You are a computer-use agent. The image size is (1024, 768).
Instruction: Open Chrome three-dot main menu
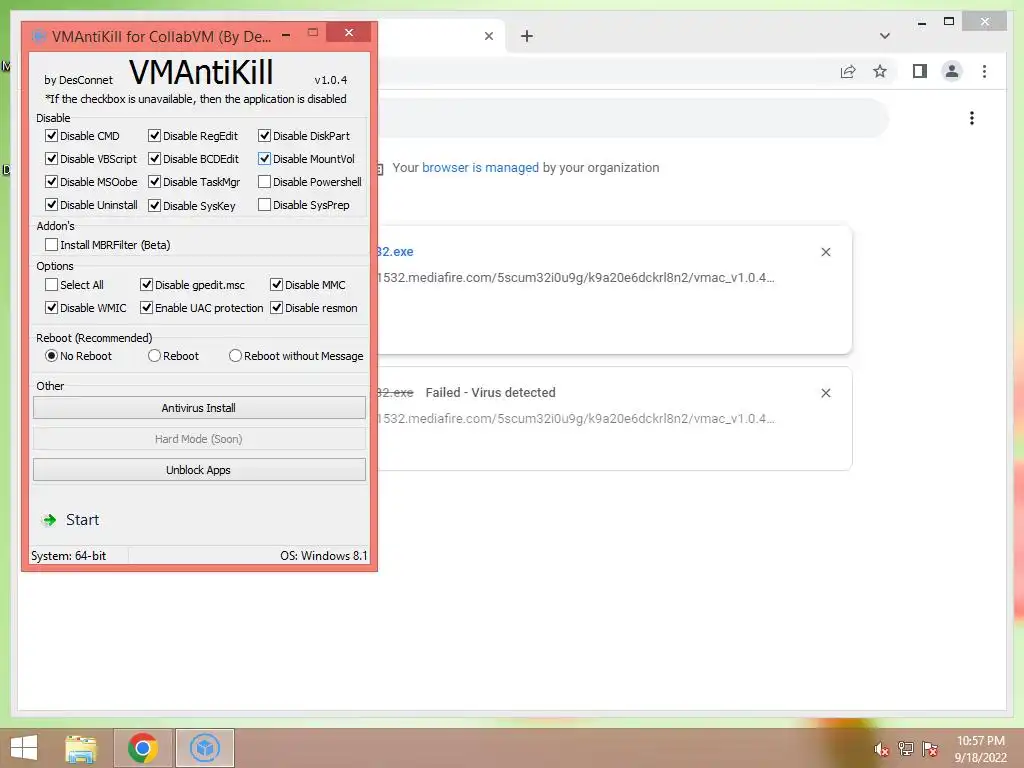[x=984, y=71]
